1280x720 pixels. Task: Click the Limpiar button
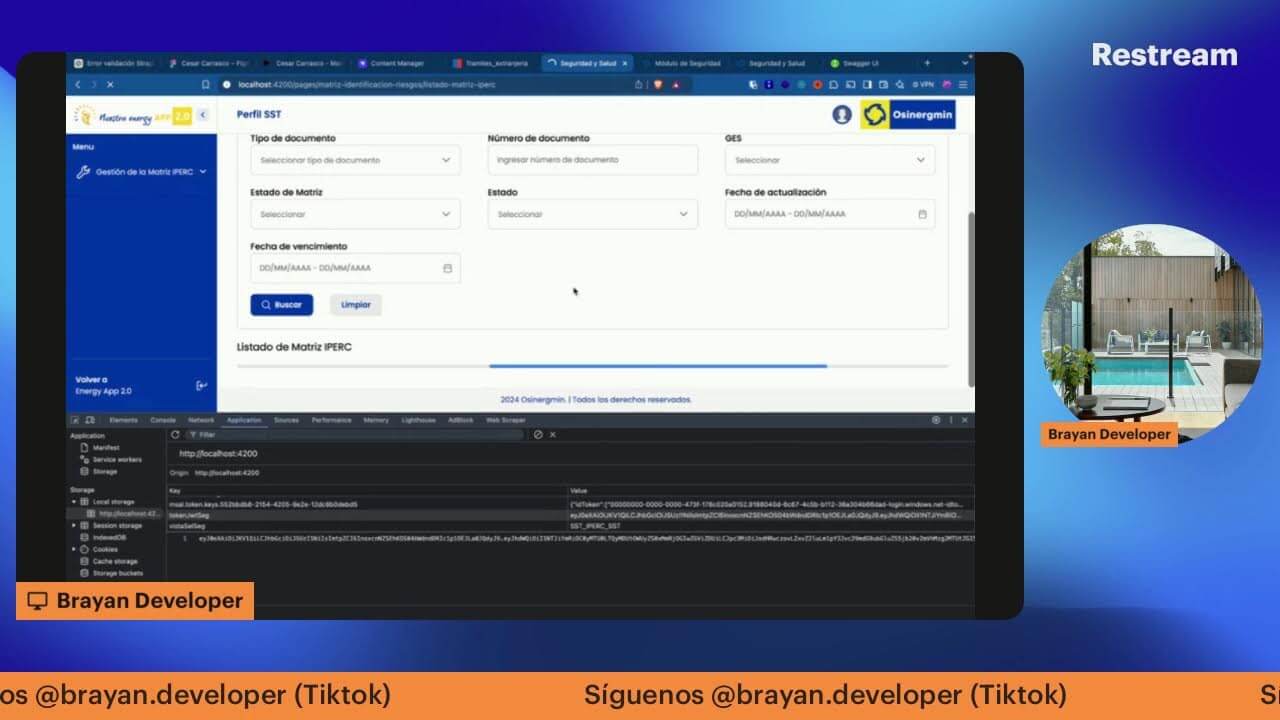point(356,304)
